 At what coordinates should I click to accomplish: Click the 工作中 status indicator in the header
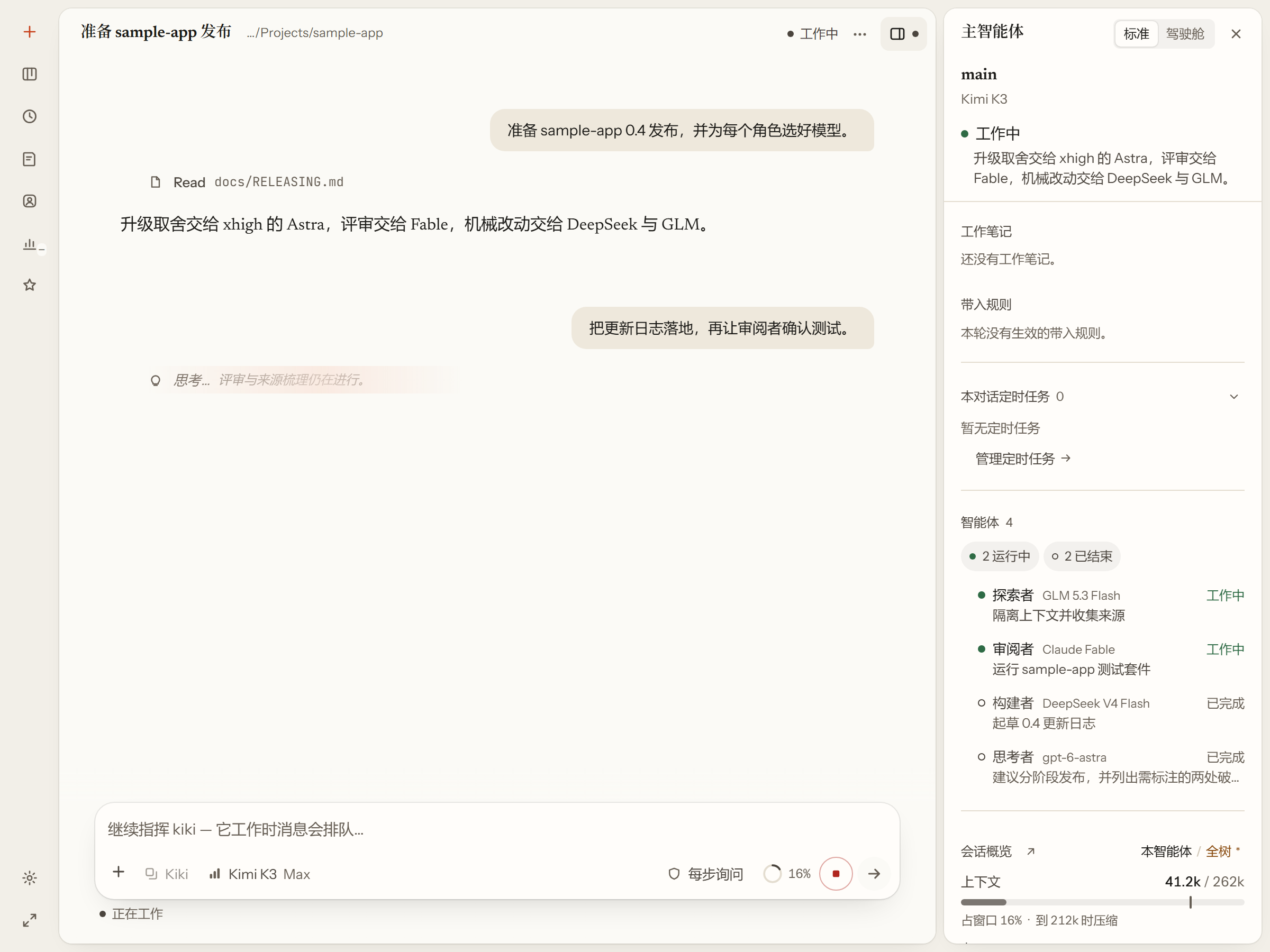tap(812, 34)
